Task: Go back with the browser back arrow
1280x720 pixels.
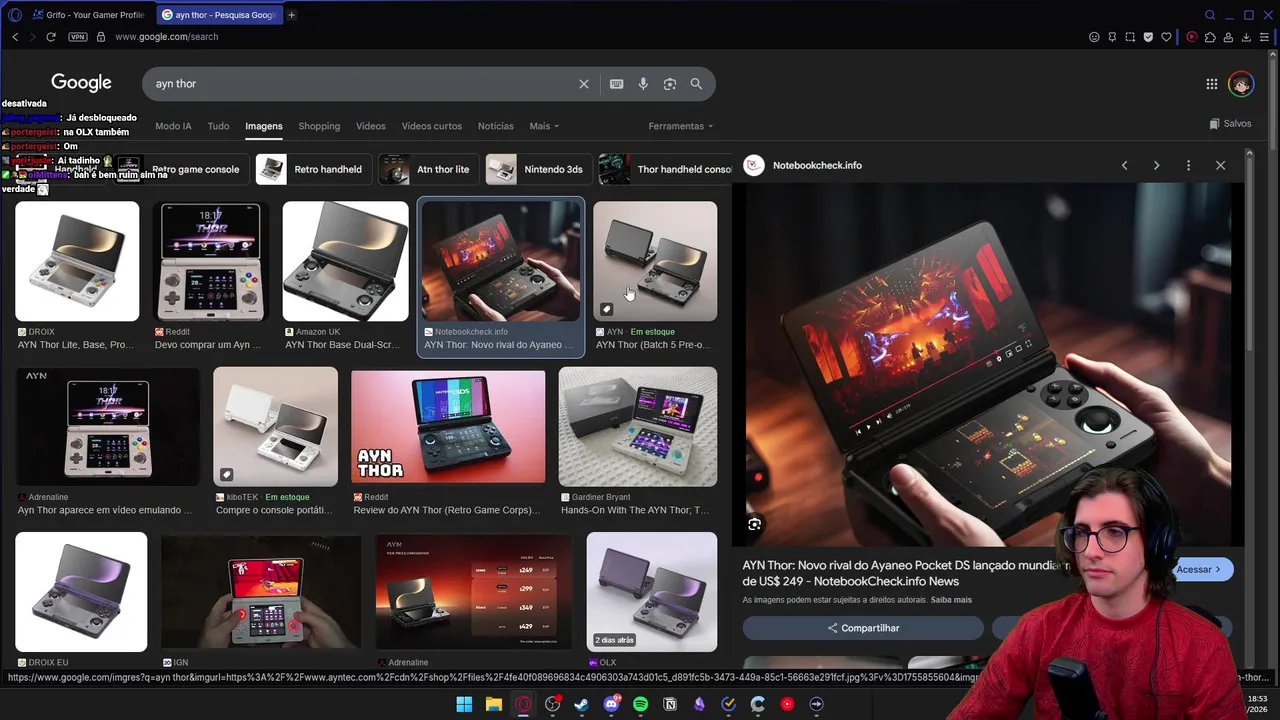Action: pos(15,37)
